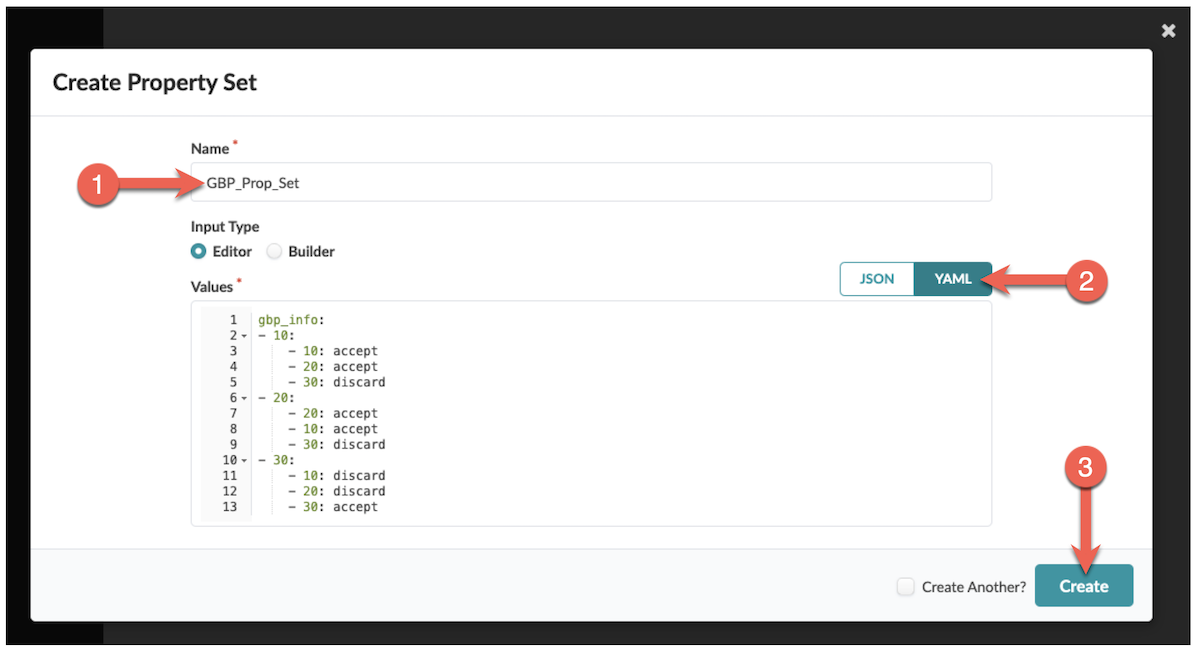Click the Create button

point(1084,586)
